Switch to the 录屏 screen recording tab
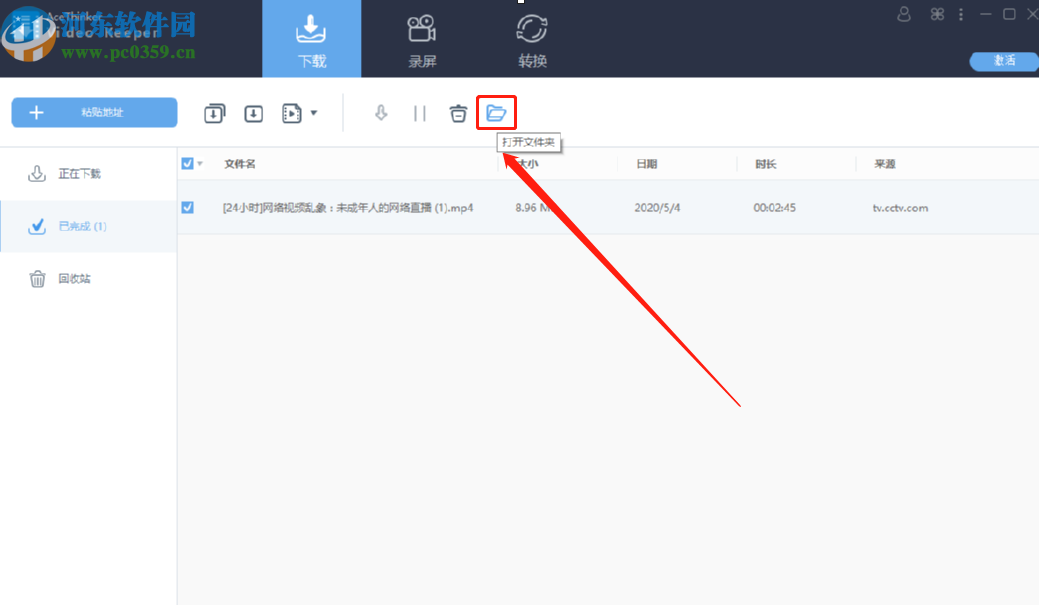Viewport: 1039px width, 605px height. point(421,38)
